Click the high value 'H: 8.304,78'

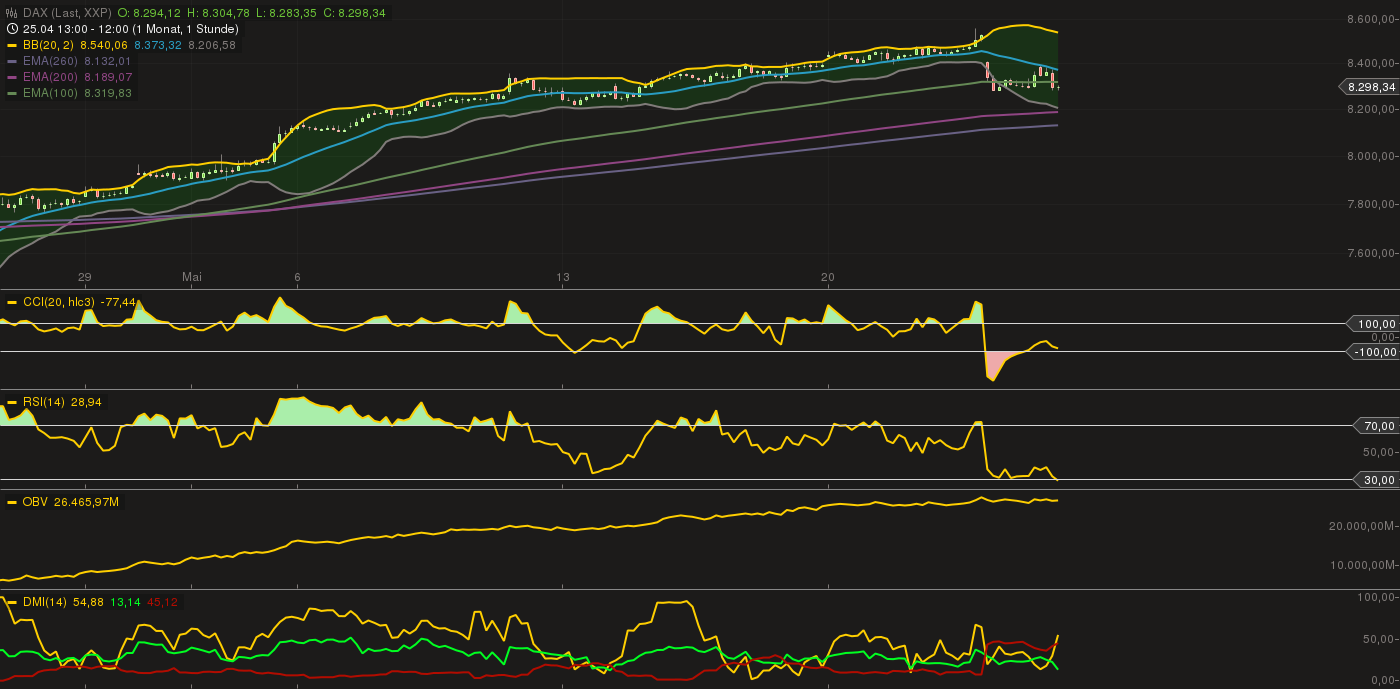(220, 13)
